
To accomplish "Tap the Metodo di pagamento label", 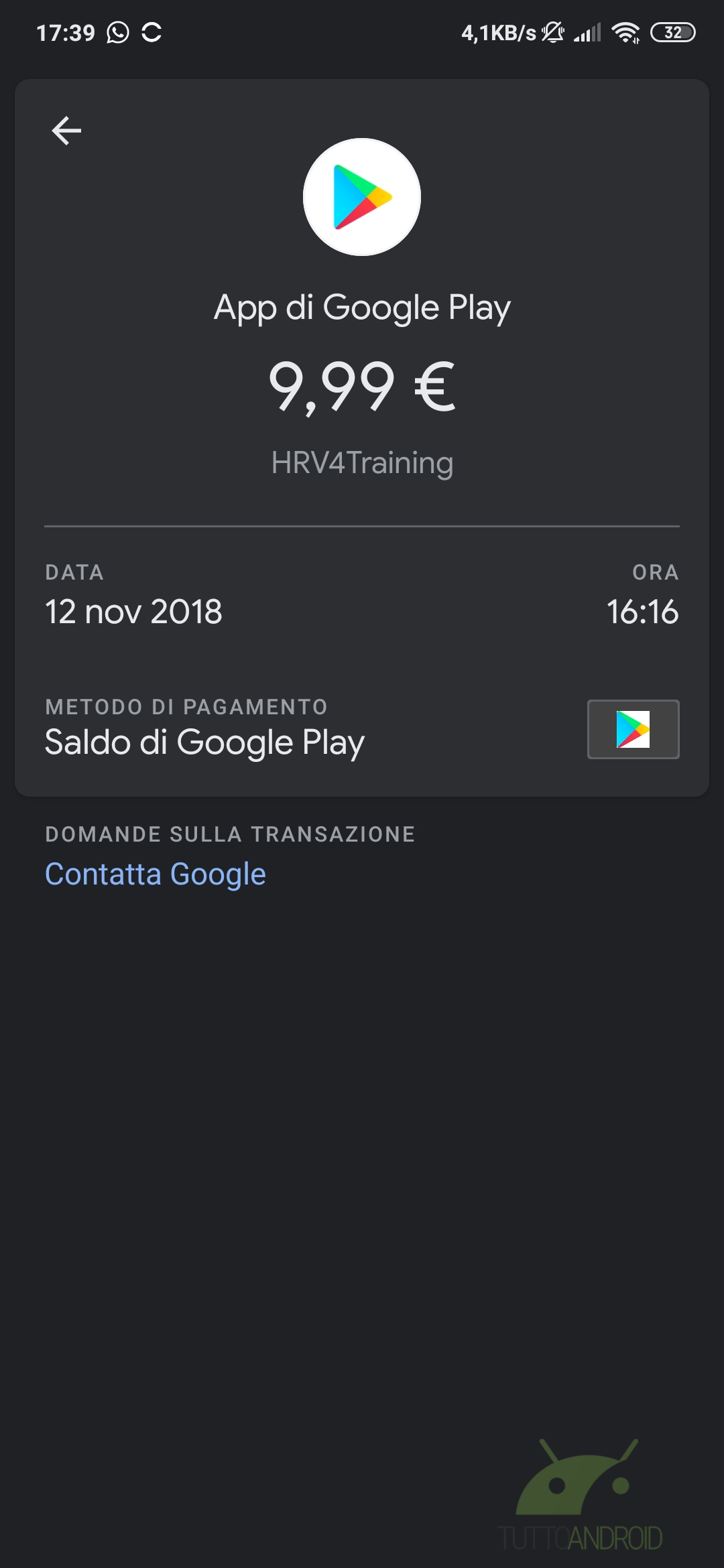I will point(186,707).
